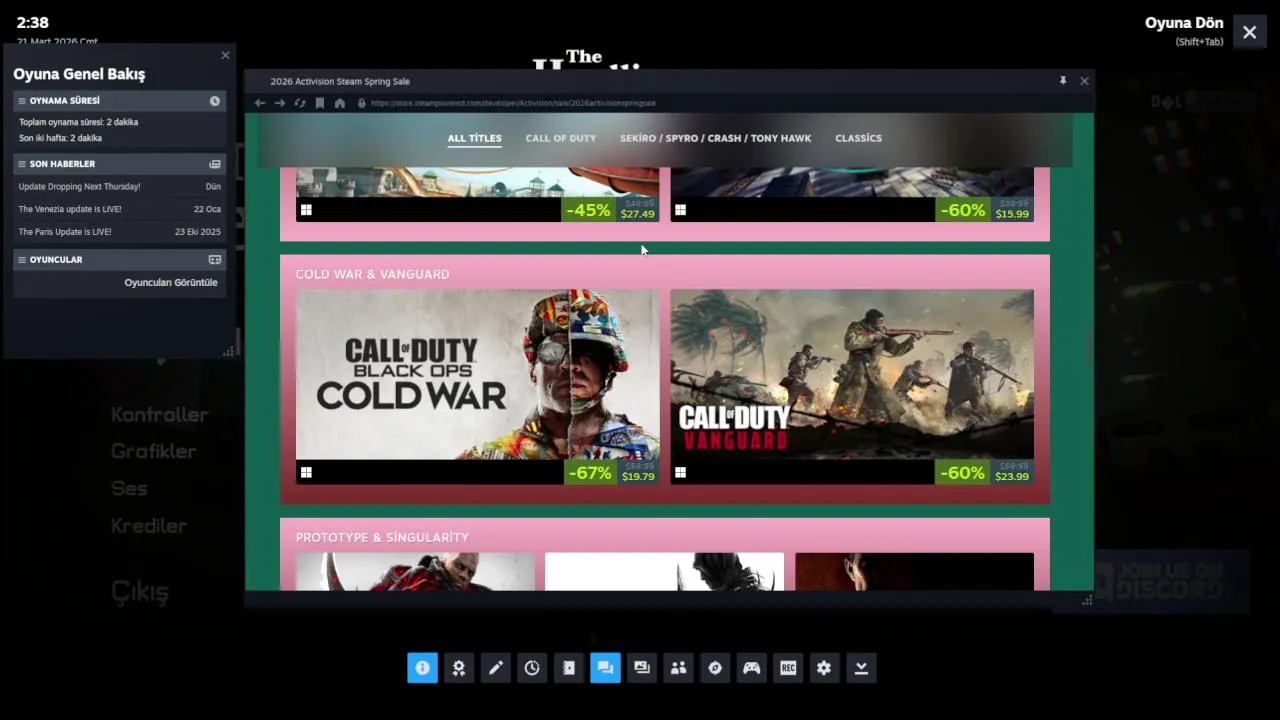Click the Ses menu item in the game
This screenshot has width=1280, height=720.
point(129,489)
